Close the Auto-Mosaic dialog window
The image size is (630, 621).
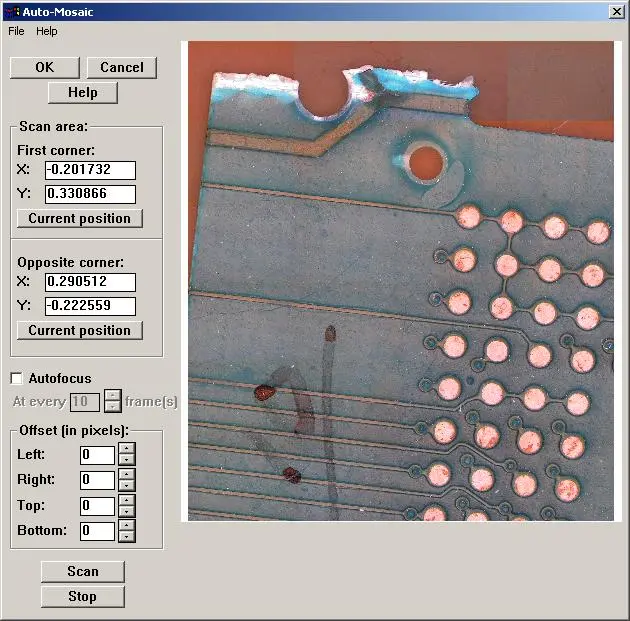click(x=617, y=12)
